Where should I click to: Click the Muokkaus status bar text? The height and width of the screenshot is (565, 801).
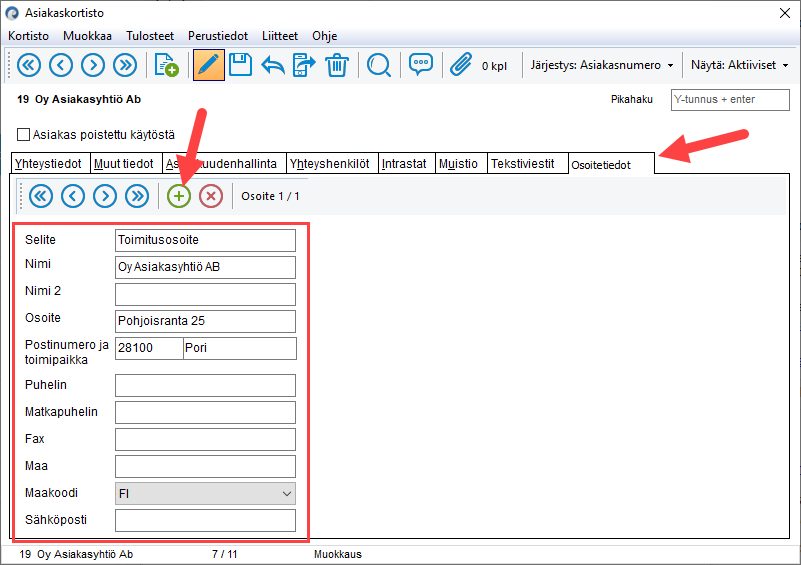pos(338,554)
